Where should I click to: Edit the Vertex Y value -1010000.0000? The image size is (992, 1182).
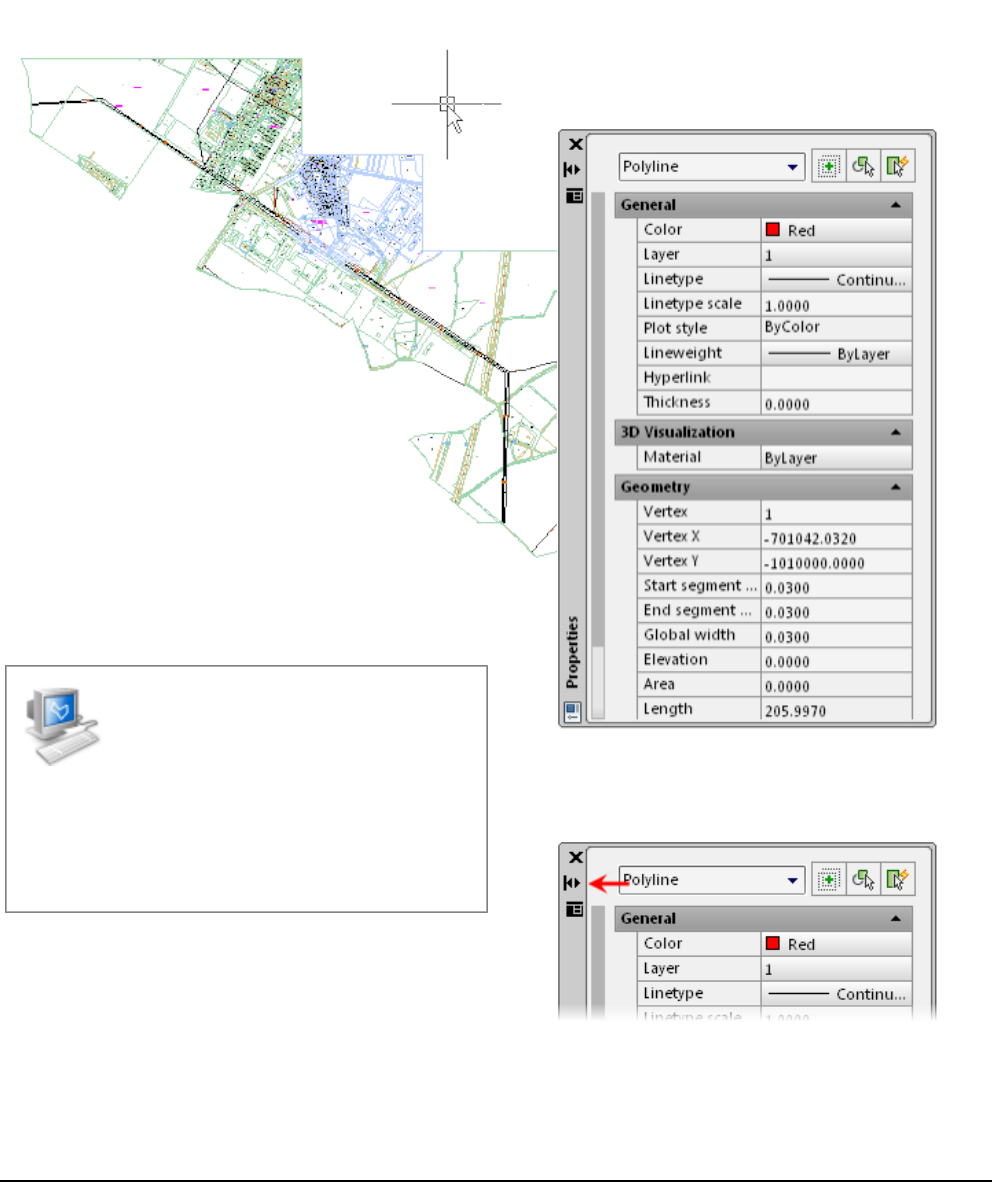click(x=836, y=562)
